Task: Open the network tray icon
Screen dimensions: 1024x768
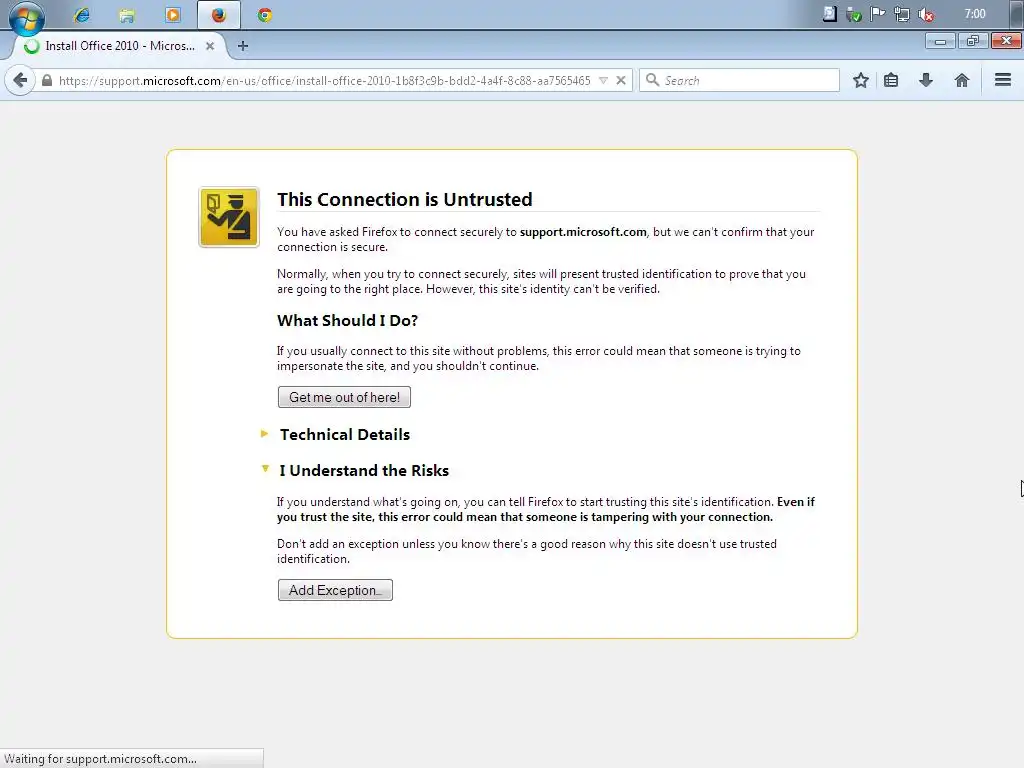Action: [x=902, y=14]
